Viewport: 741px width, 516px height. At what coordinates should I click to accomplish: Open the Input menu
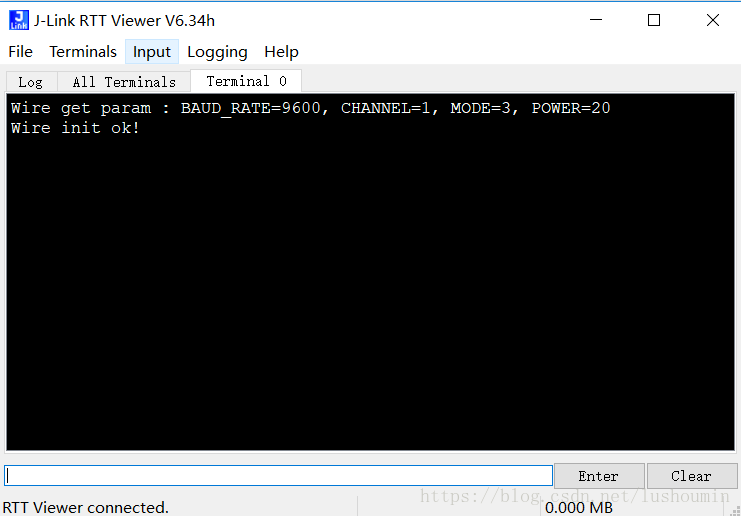(152, 52)
